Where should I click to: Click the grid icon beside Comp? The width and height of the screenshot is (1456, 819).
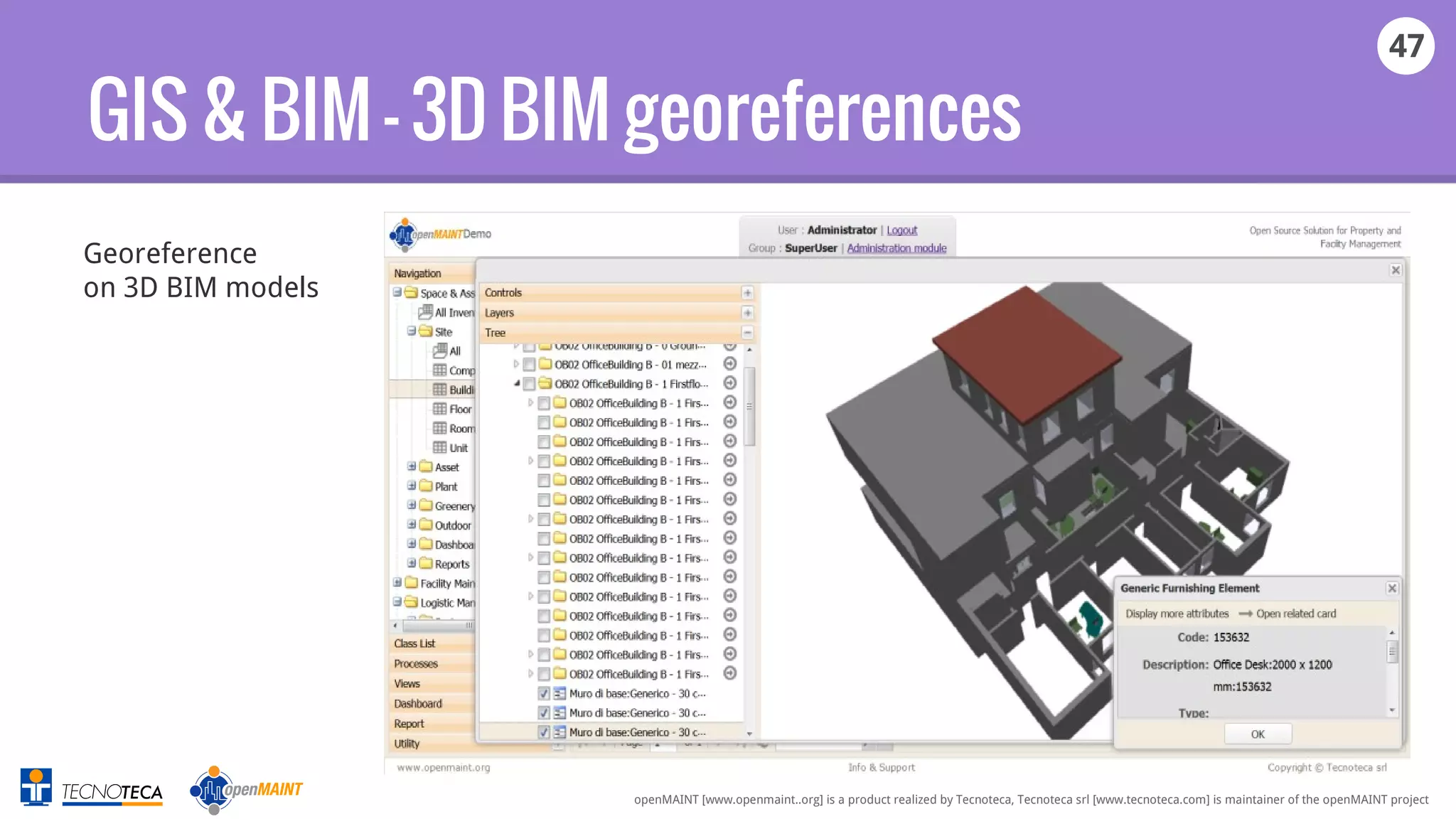click(440, 370)
